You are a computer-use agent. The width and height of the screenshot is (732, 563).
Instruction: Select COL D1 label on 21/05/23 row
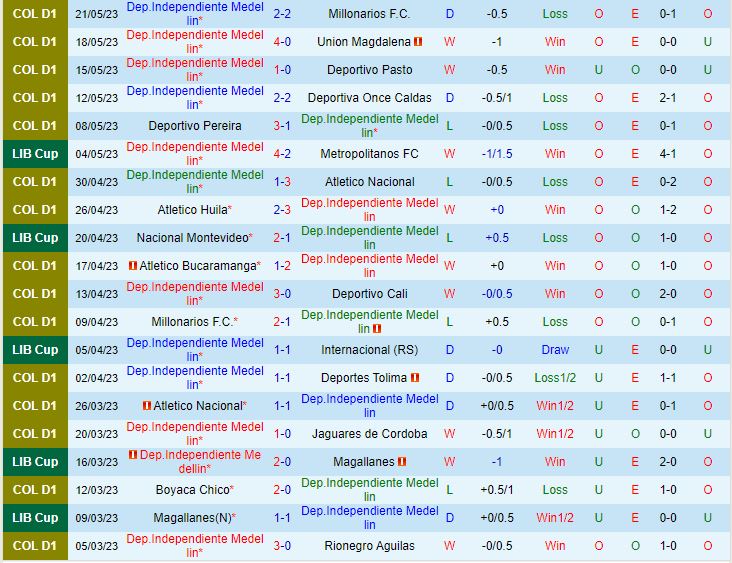pyautogui.click(x=35, y=14)
